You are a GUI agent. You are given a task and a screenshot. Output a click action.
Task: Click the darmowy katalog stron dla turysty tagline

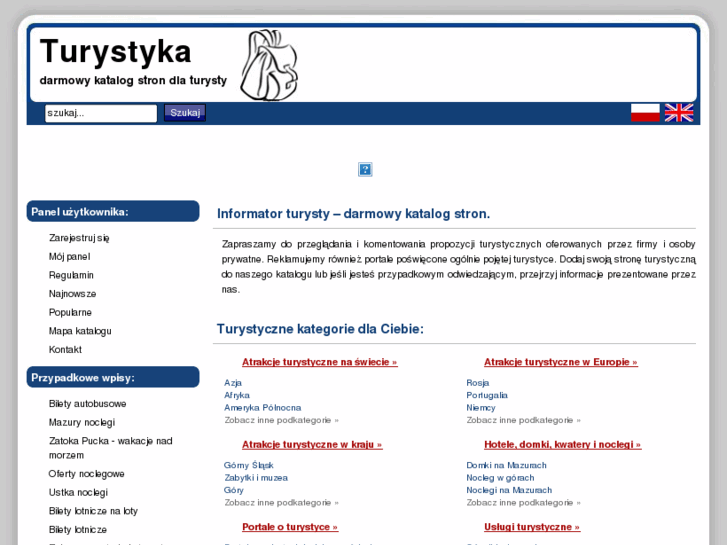click(x=133, y=81)
